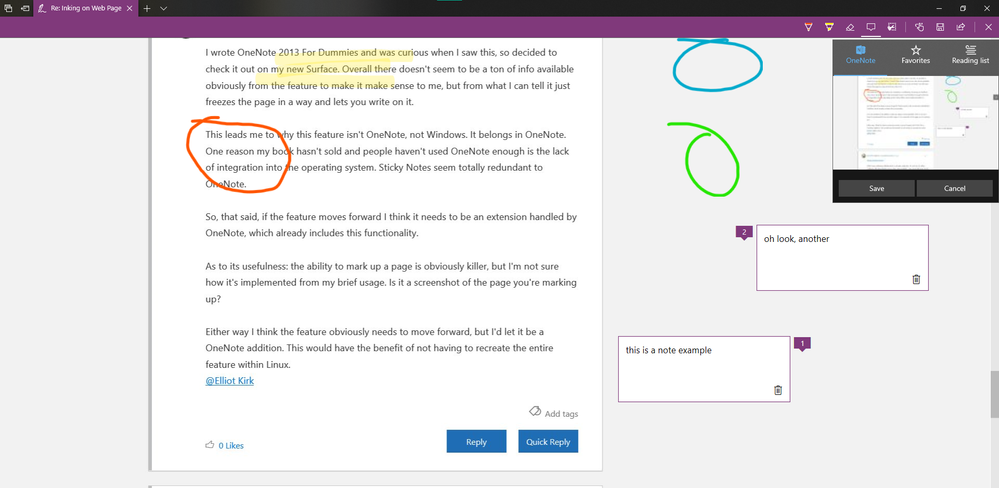Click the Save web note floppy icon

click(x=940, y=27)
